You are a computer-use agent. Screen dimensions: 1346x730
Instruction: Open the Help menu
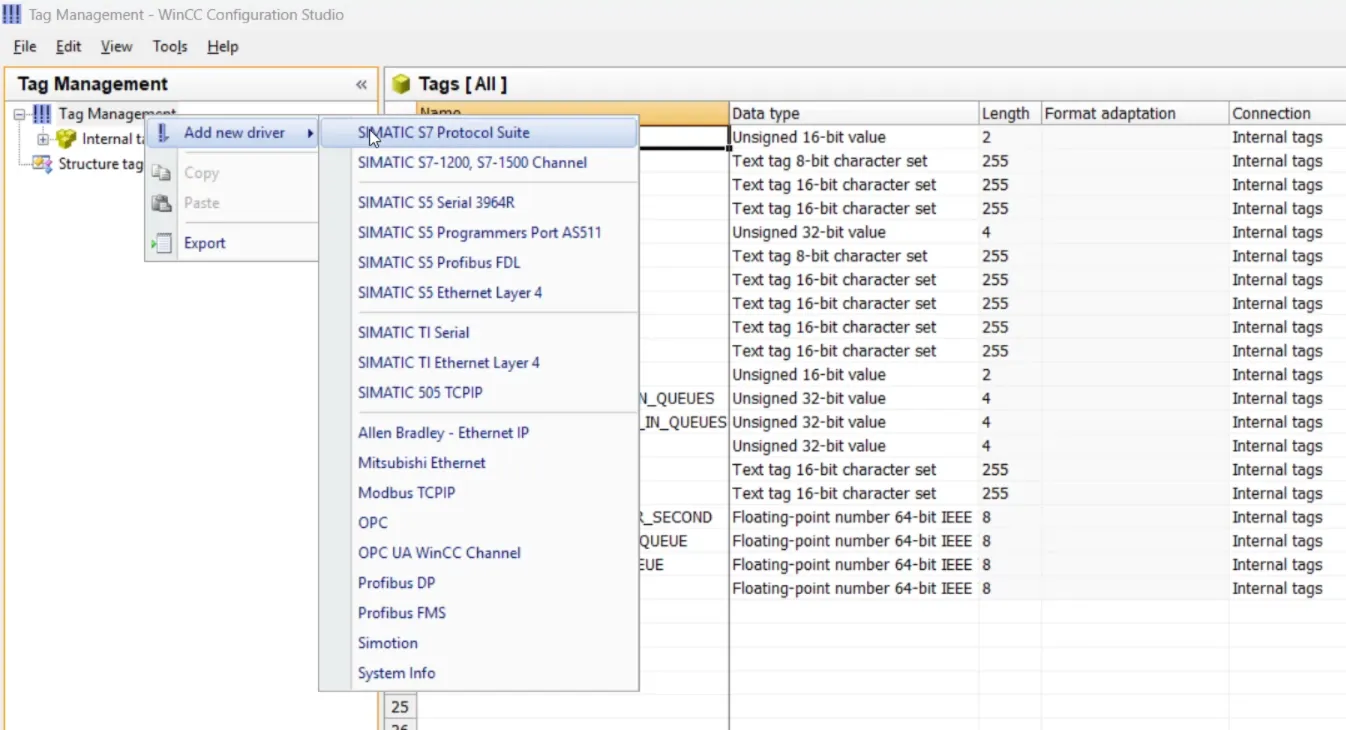point(222,46)
